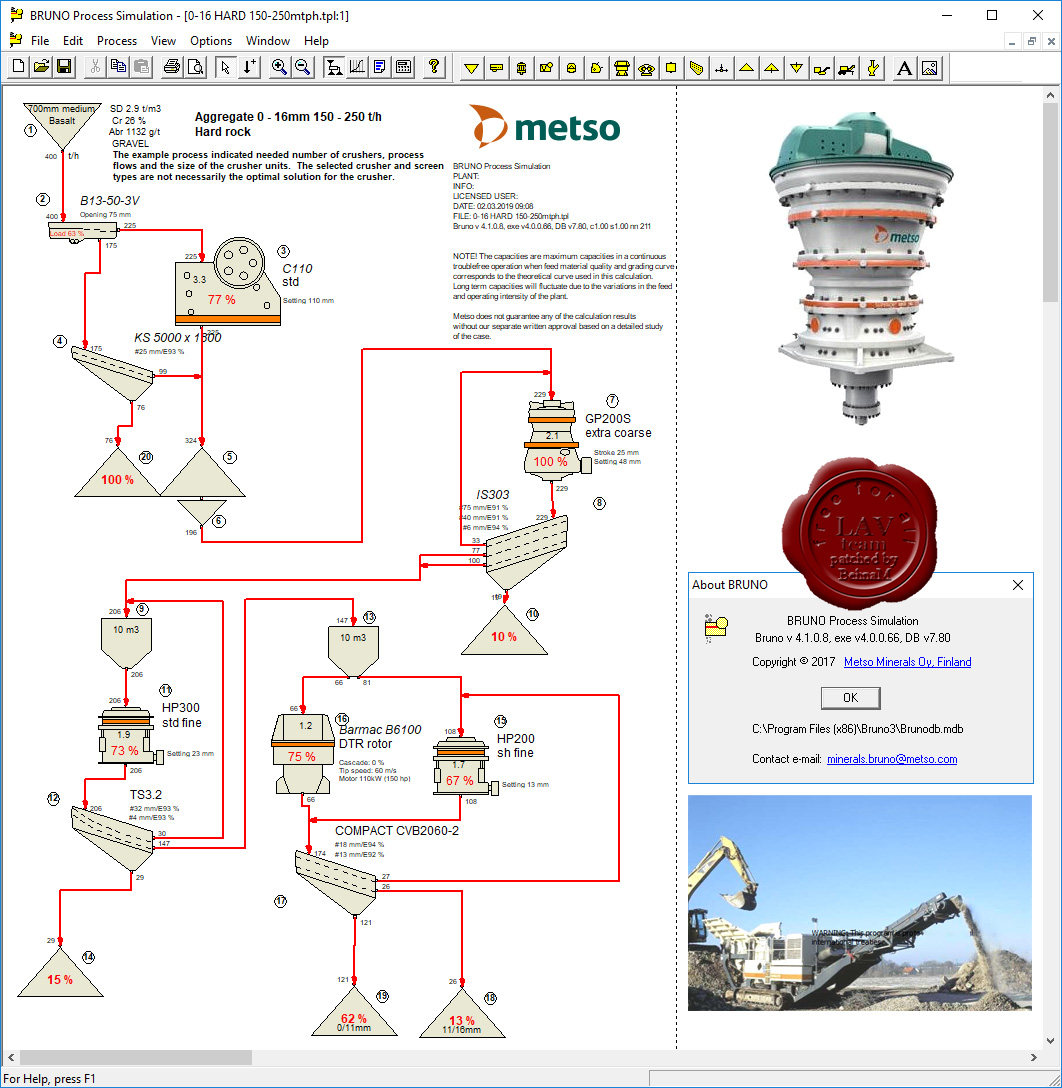Click OK in the About BRUNO dialog
This screenshot has width=1062, height=1088.
click(x=850, y=698)
